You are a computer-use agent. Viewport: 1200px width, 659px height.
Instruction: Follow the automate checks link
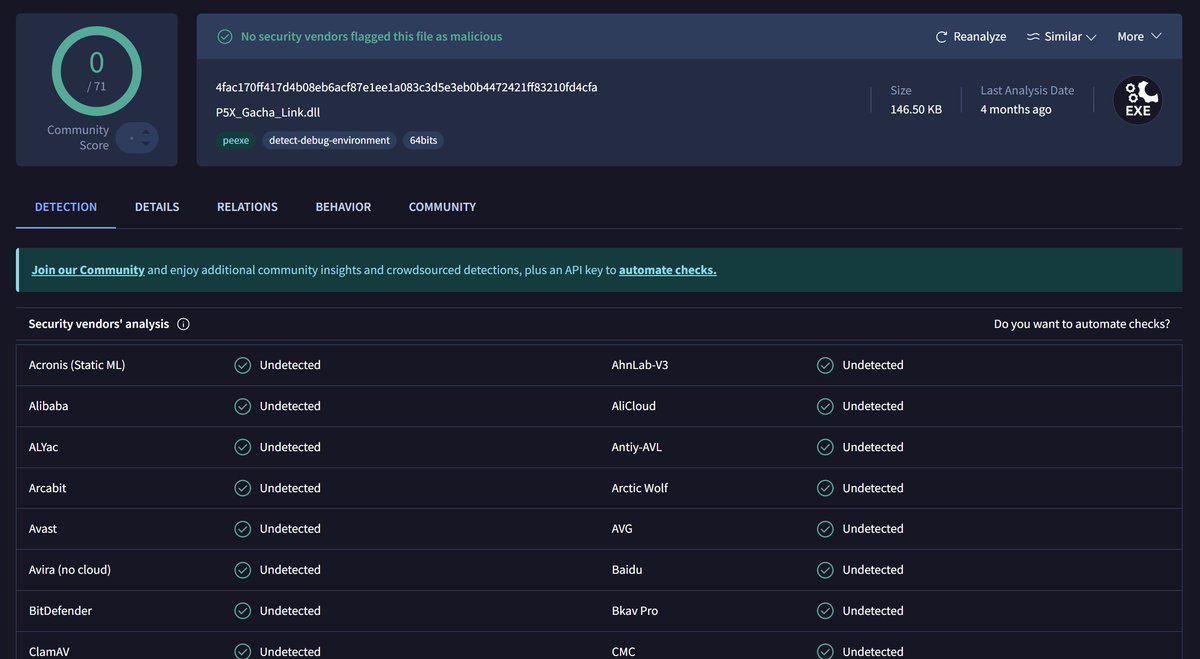(x=668, y=270)
